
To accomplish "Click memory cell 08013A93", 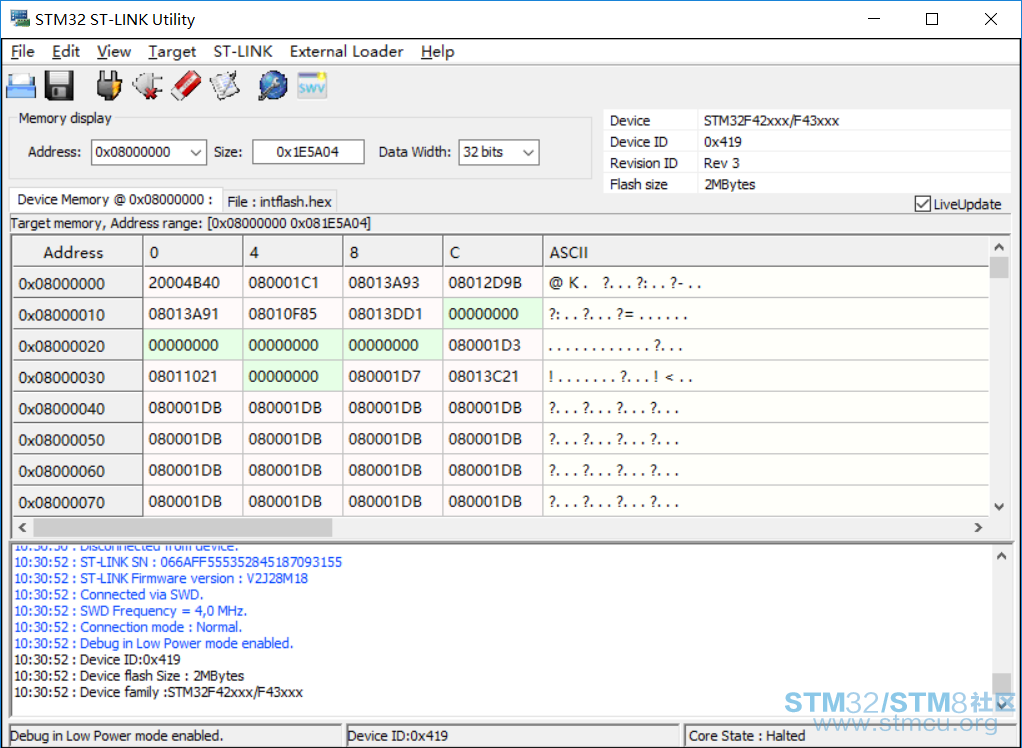I will 393,283.
